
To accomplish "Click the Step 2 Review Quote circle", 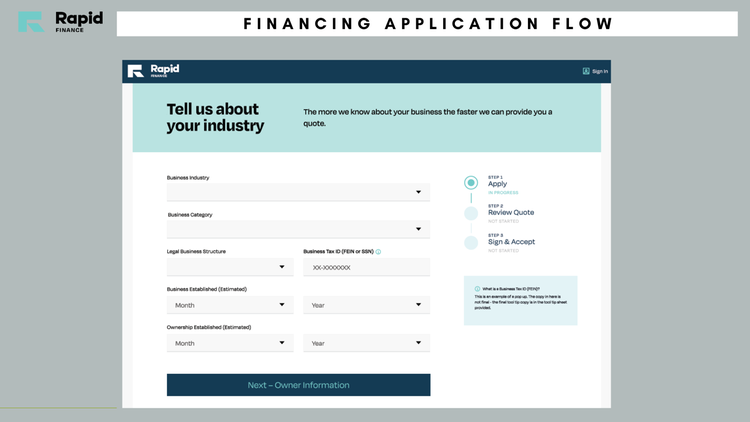I will (471, 213).
